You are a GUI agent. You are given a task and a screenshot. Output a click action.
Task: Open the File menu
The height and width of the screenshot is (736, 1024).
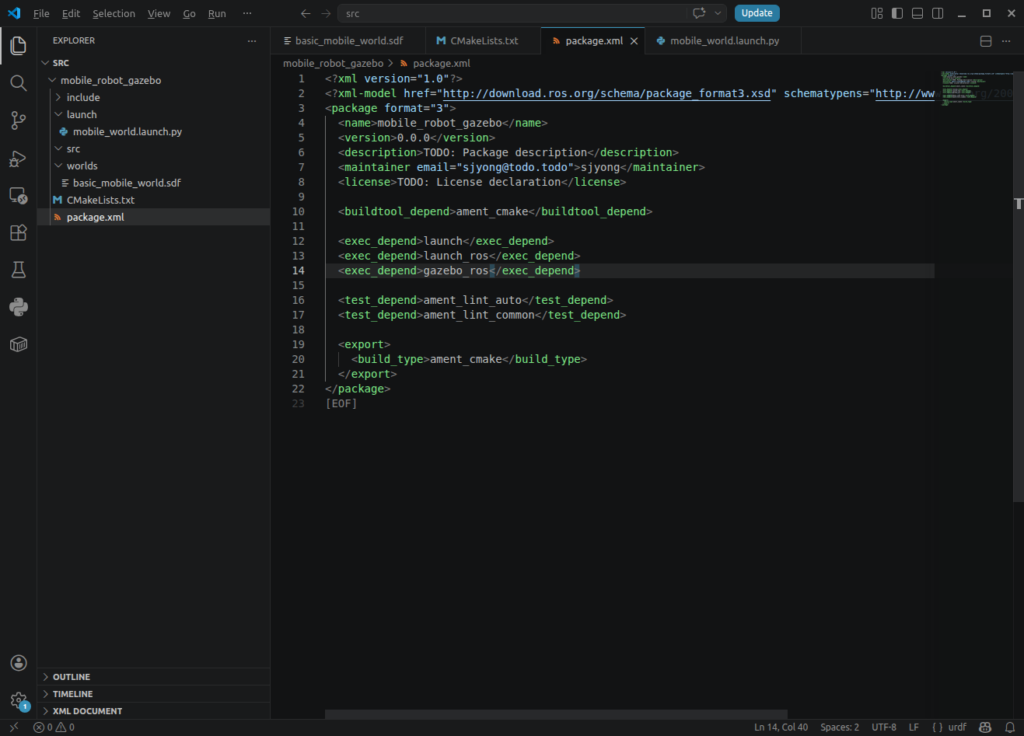(x=41, y=13)
